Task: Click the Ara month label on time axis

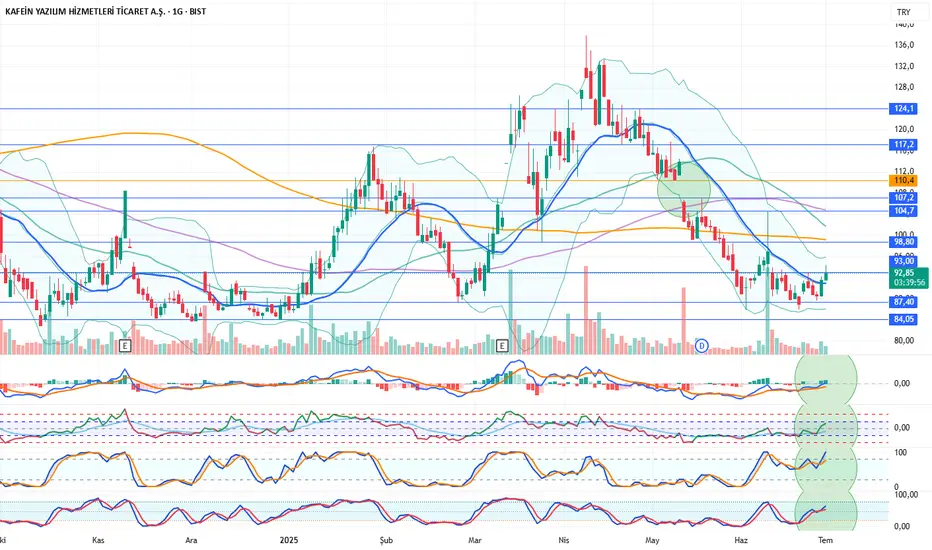Action: click(x=191, y=540)
